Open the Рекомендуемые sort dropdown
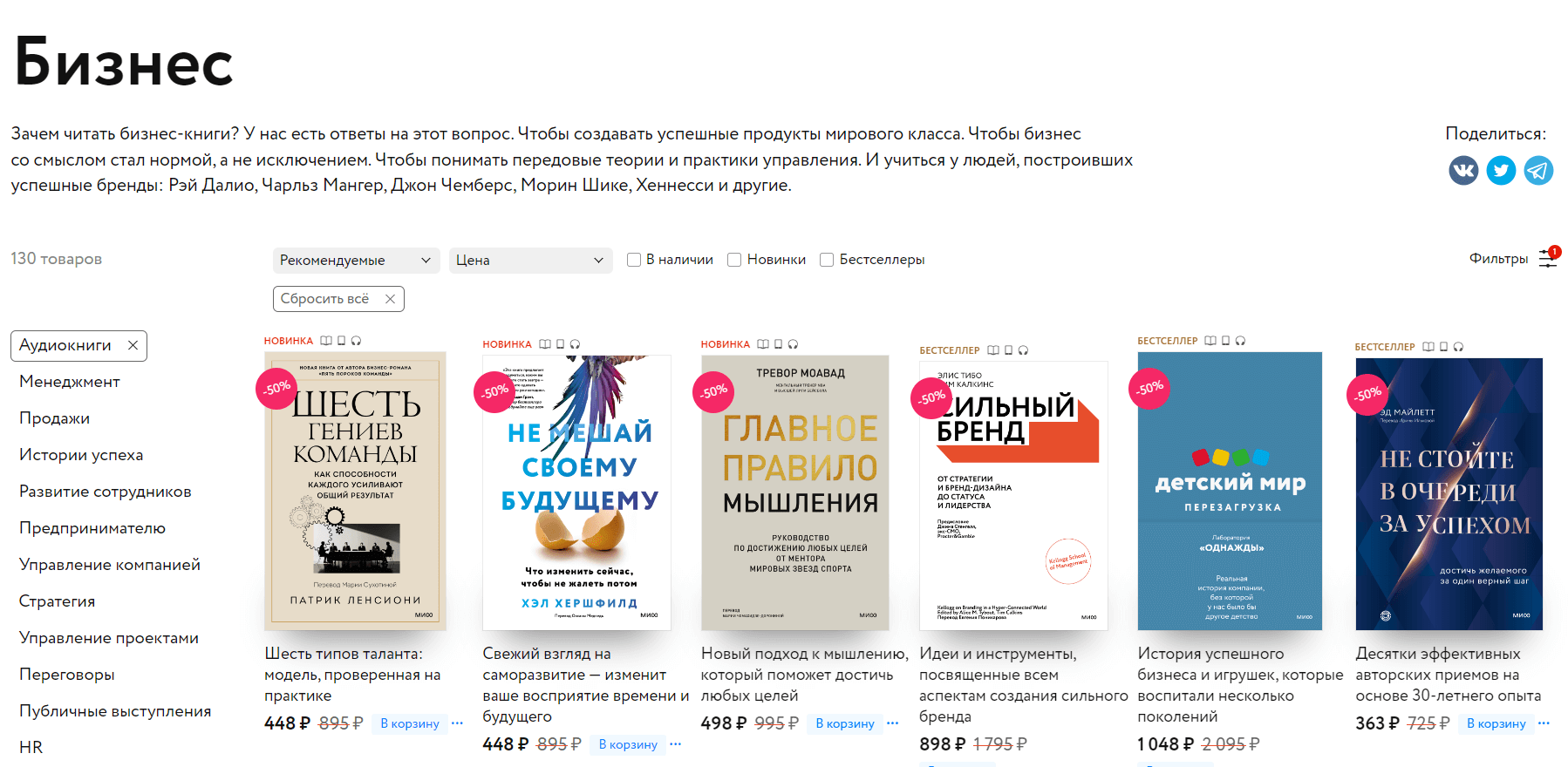The height and width of the screenshot is (767, 1568). [x=356, y=261]
